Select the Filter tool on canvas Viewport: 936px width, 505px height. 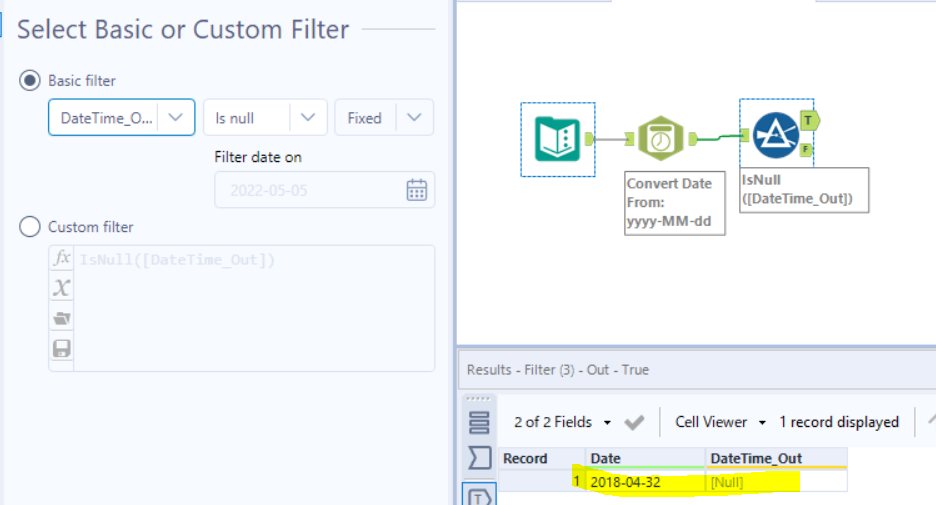[x=775, y=135]
